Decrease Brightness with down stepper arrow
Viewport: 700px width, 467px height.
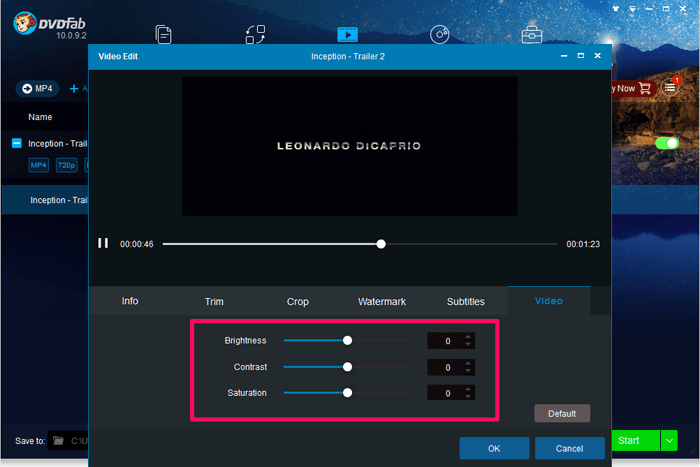tap(468, 345)
